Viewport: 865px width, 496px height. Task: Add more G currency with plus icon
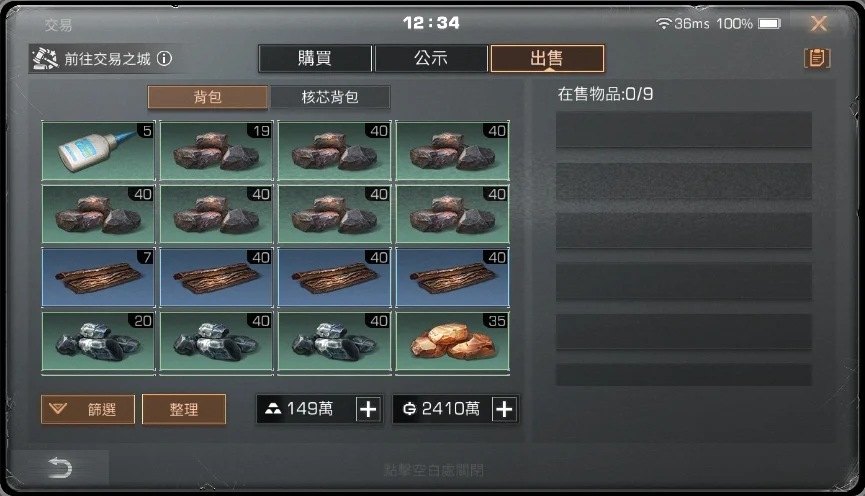pos(504,409)
